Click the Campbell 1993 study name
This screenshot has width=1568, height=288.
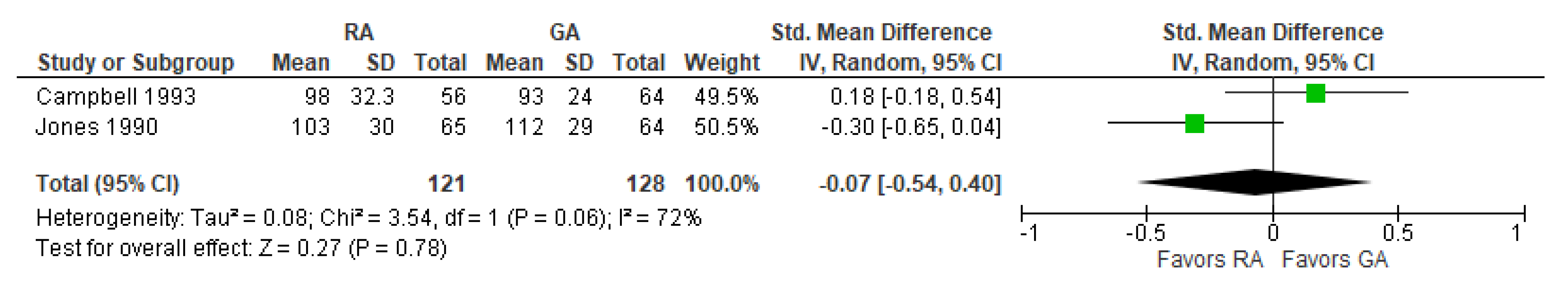[x=116, y=96]
